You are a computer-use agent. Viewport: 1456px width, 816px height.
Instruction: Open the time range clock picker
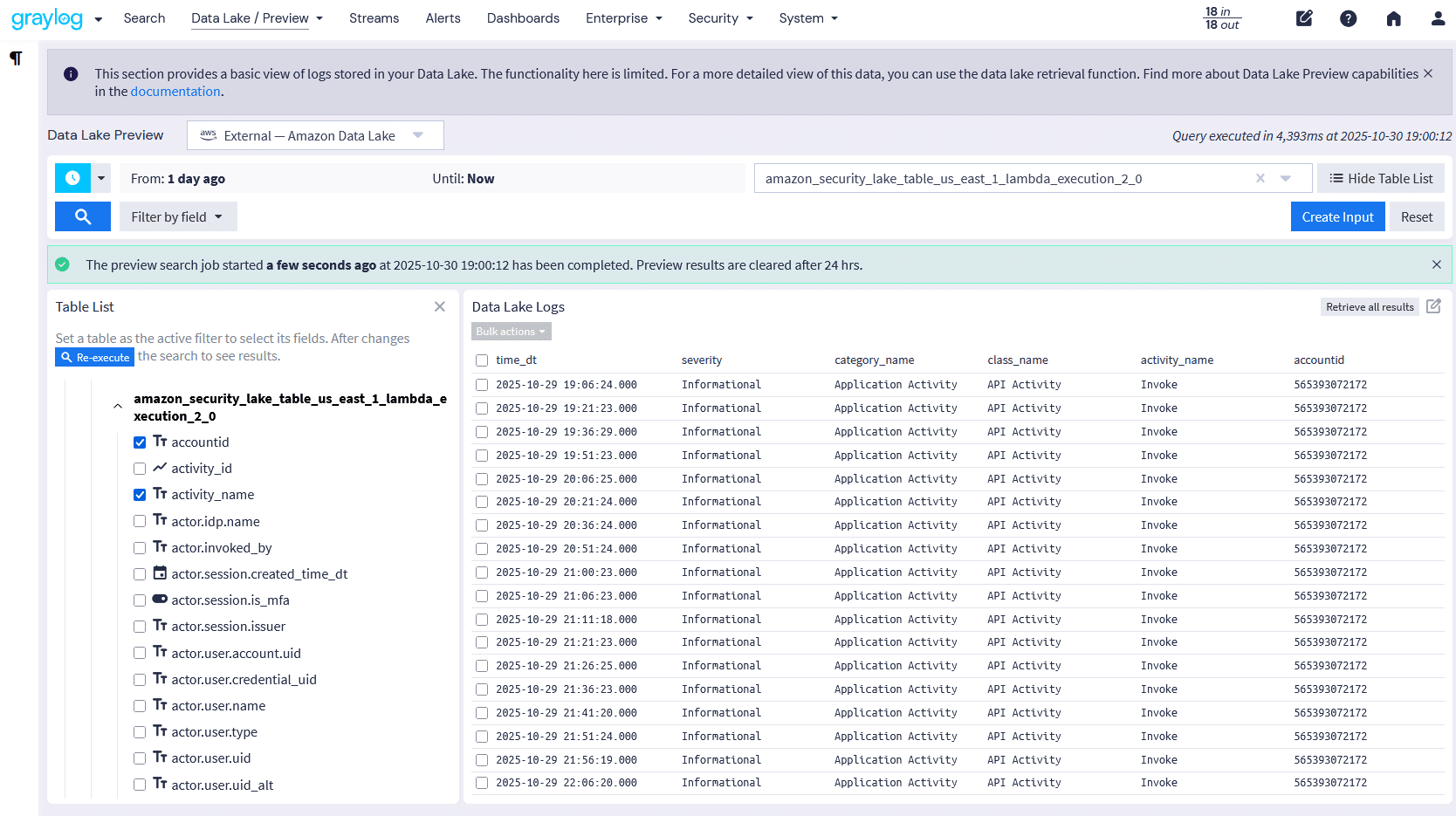[x=72, y=178]
